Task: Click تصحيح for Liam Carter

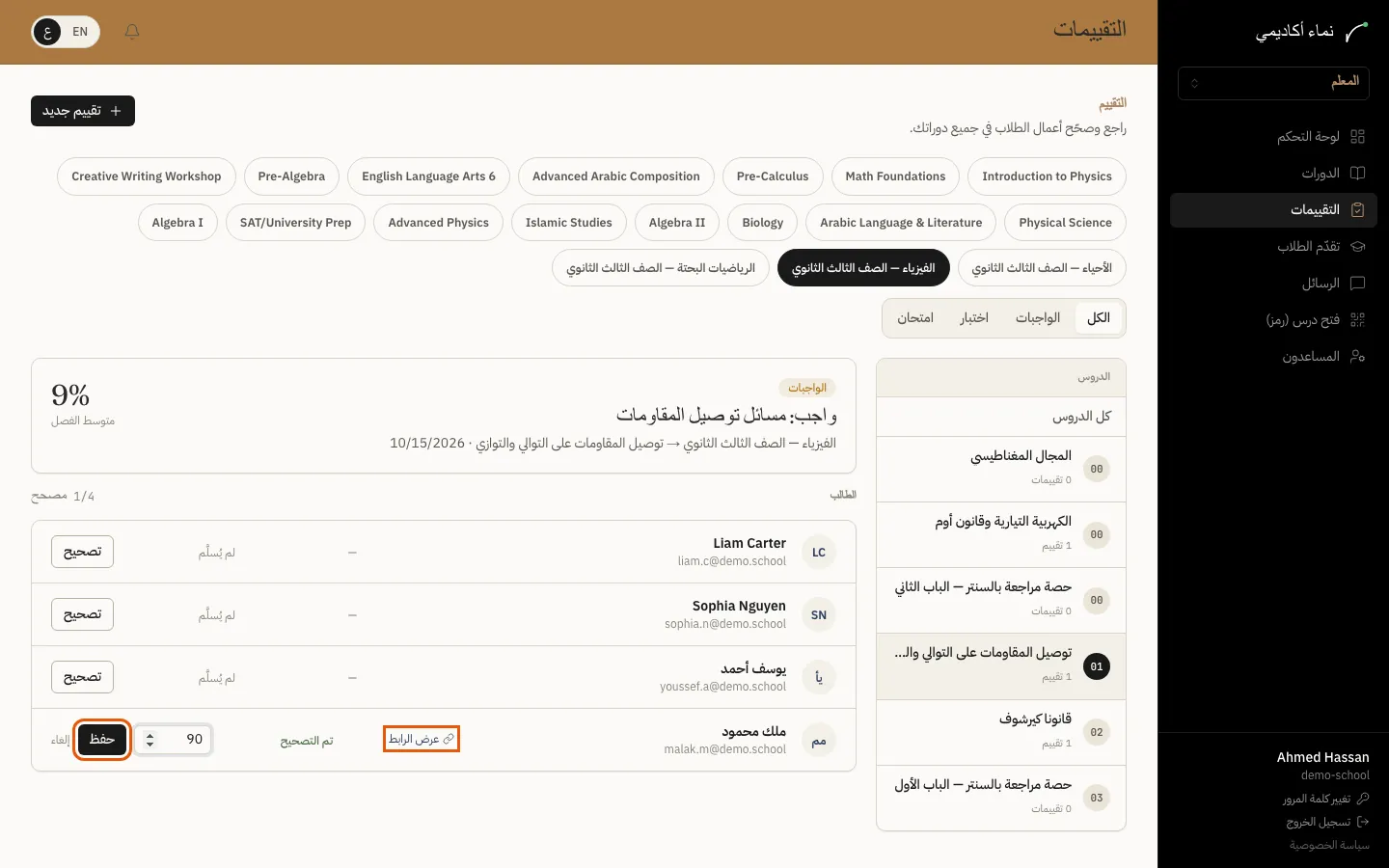Action: point(83,552)
